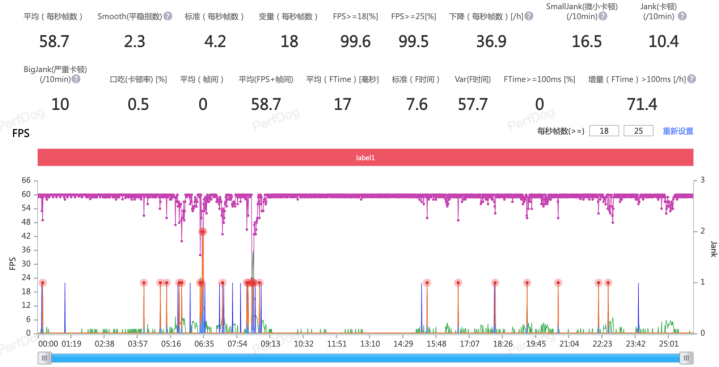Click the Jank right axis title

tap(713, 248)
